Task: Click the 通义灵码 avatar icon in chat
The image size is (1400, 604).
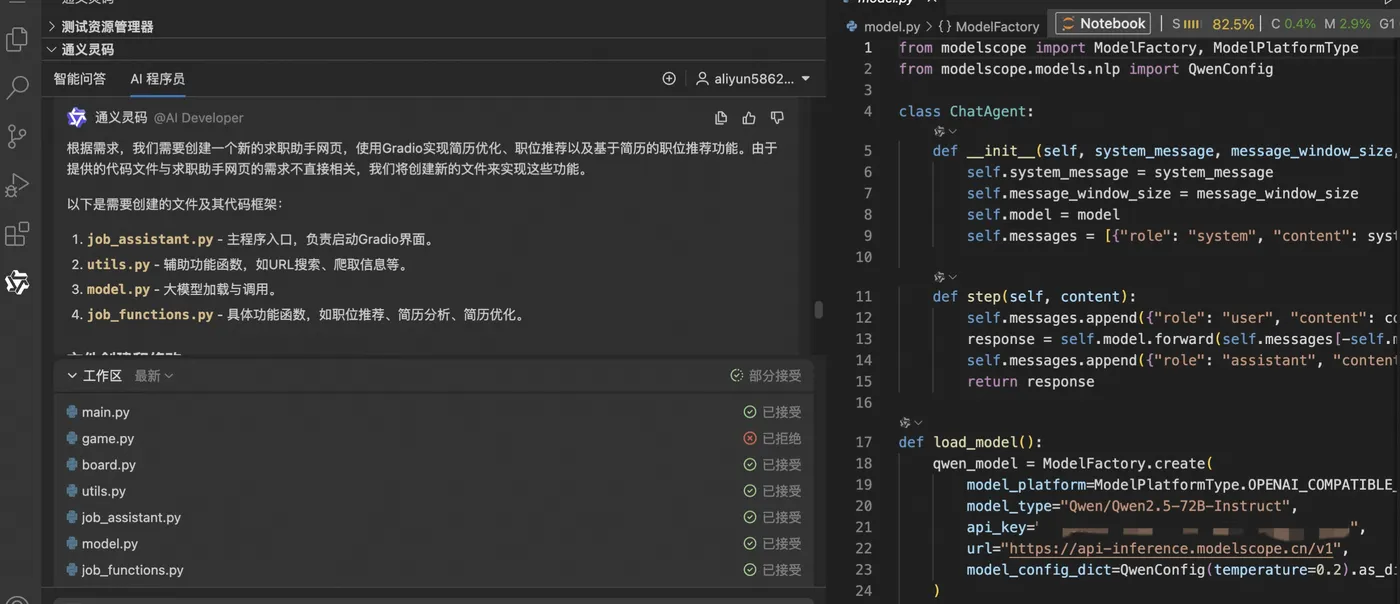Action: click(x=77, y=118)
